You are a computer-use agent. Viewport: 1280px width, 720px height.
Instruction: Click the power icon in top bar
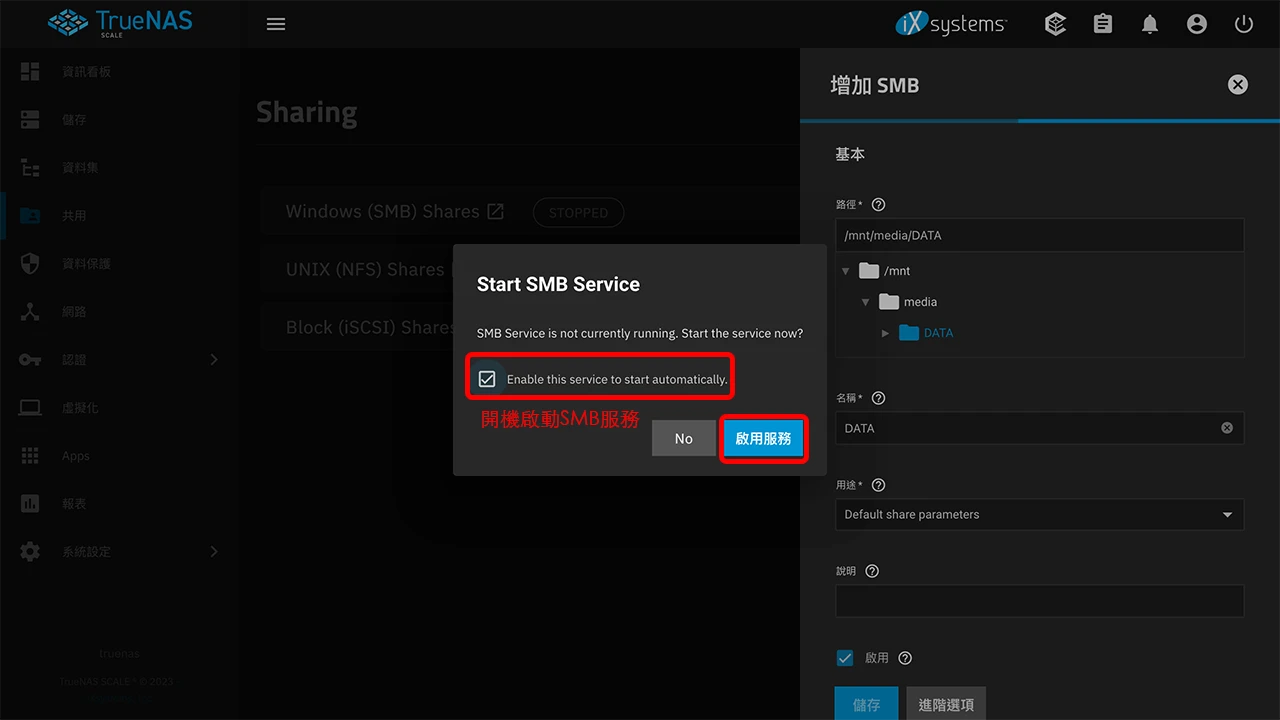pyautogui.click(x=1244, y=24)
